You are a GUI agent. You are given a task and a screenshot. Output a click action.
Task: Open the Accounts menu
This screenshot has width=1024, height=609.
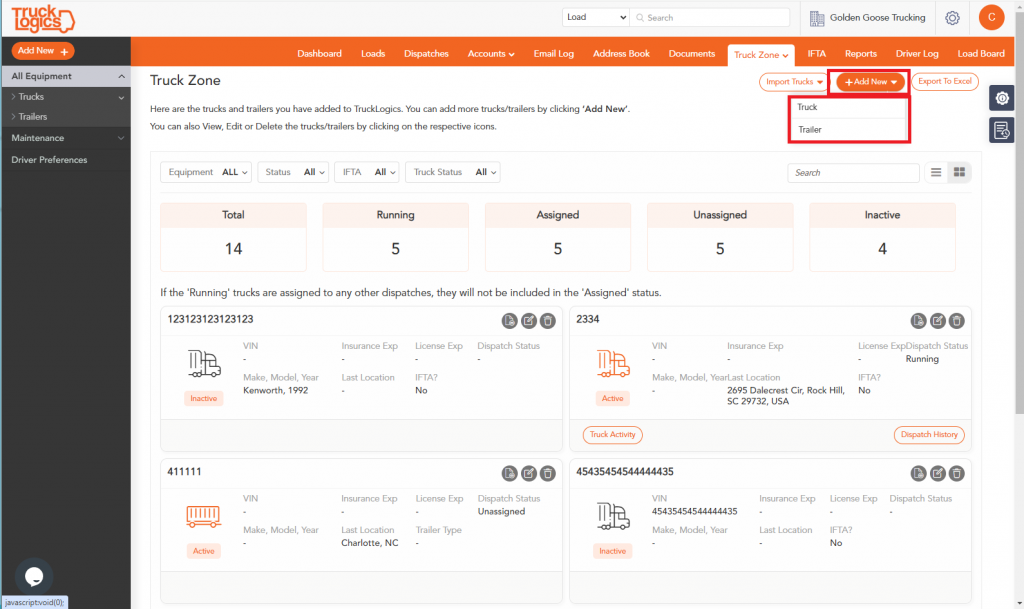coord(490,54)
